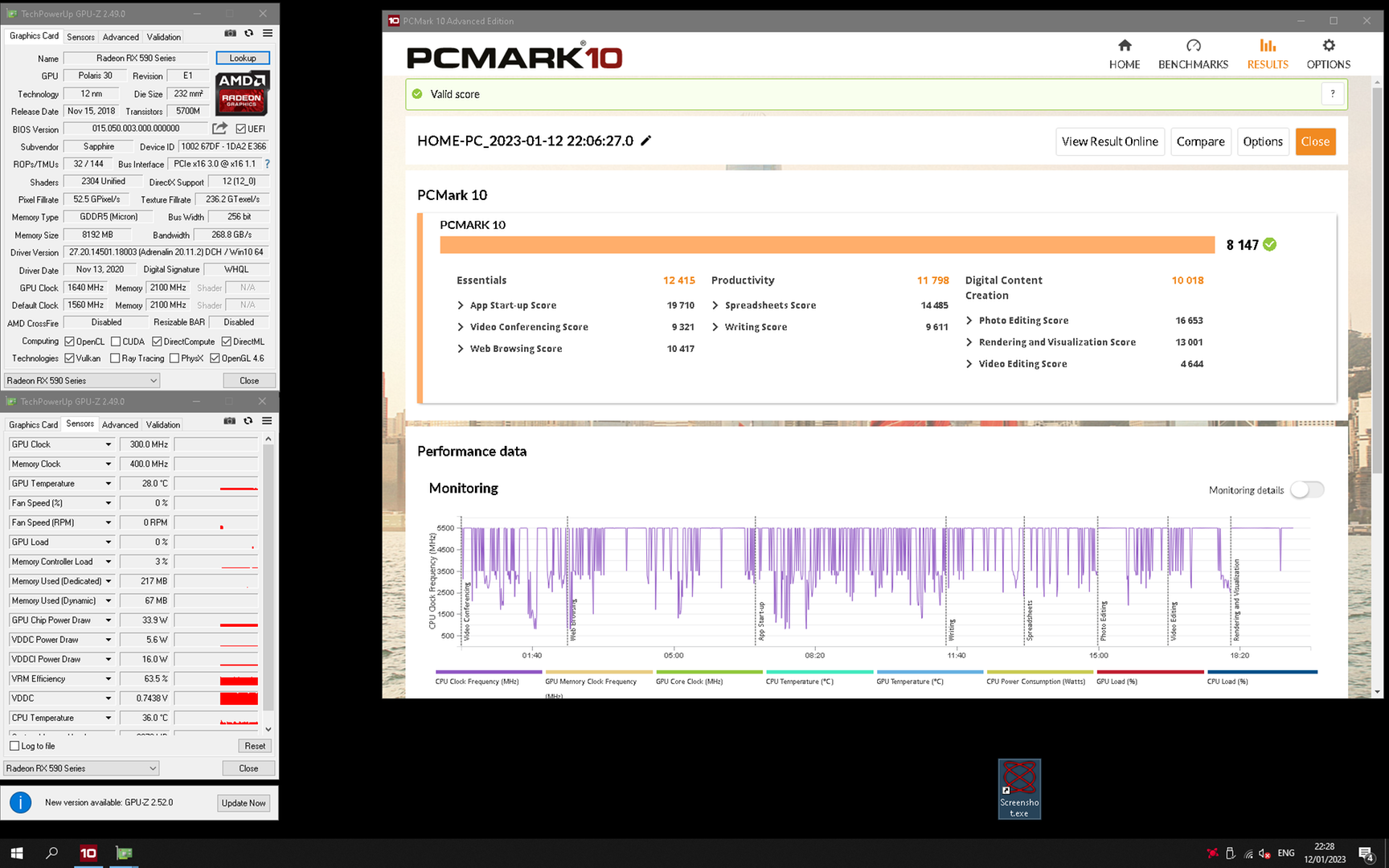
Task: Toggle DirectCompute checkbox
Action: (x=158, y=342)
